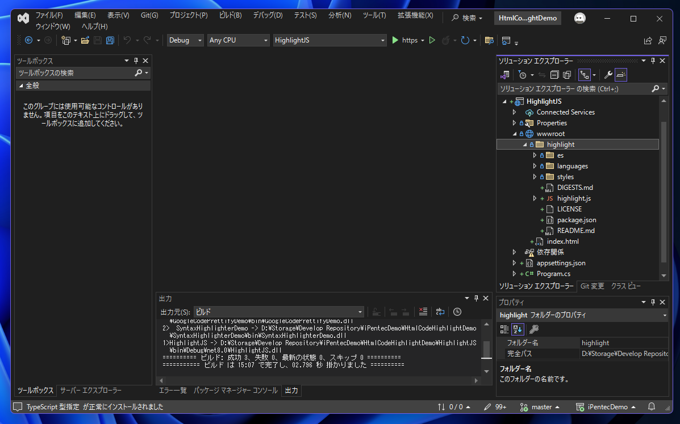Screen dimensions: 680x424
Task: Collapse All in Solution Explorer
Action: tap(554, 75)
